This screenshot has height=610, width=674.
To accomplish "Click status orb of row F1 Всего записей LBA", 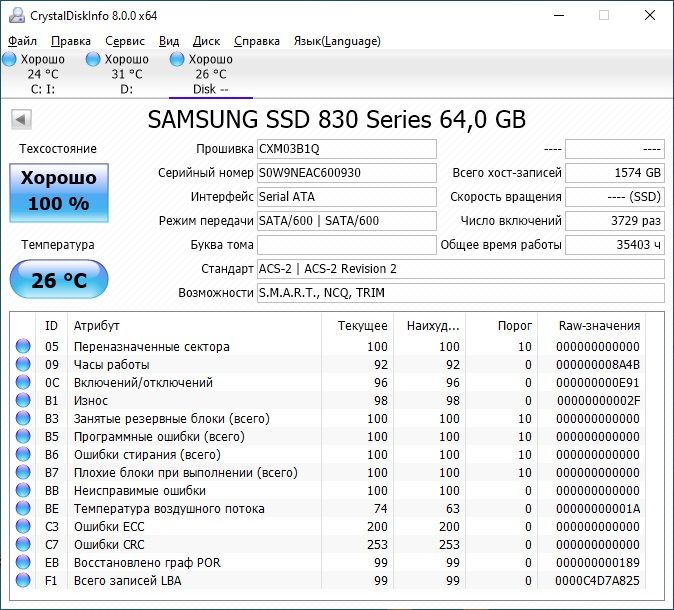I will (23, 581).
